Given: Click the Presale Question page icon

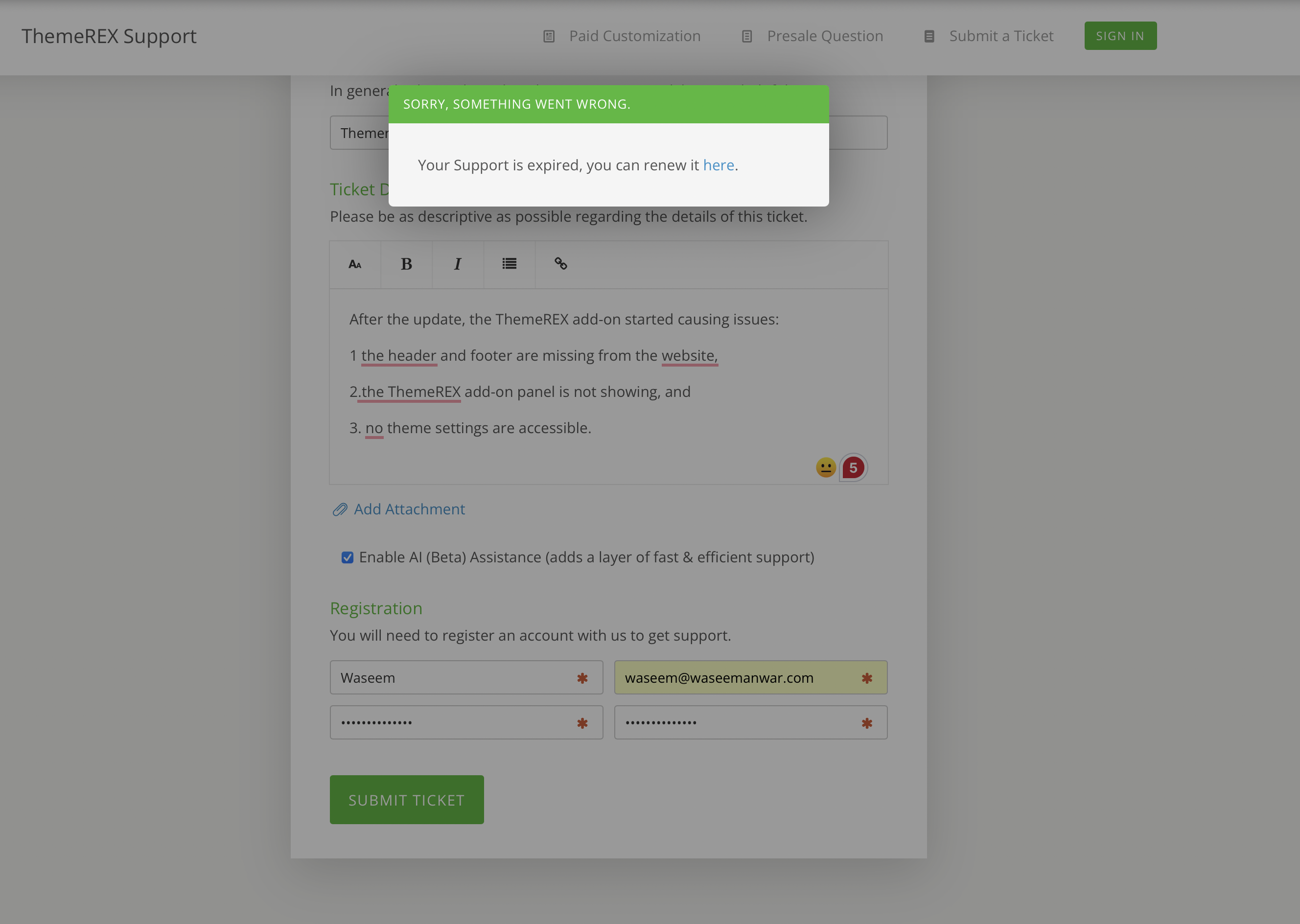Looking at the screenshot, I should (x=747, y=36).
